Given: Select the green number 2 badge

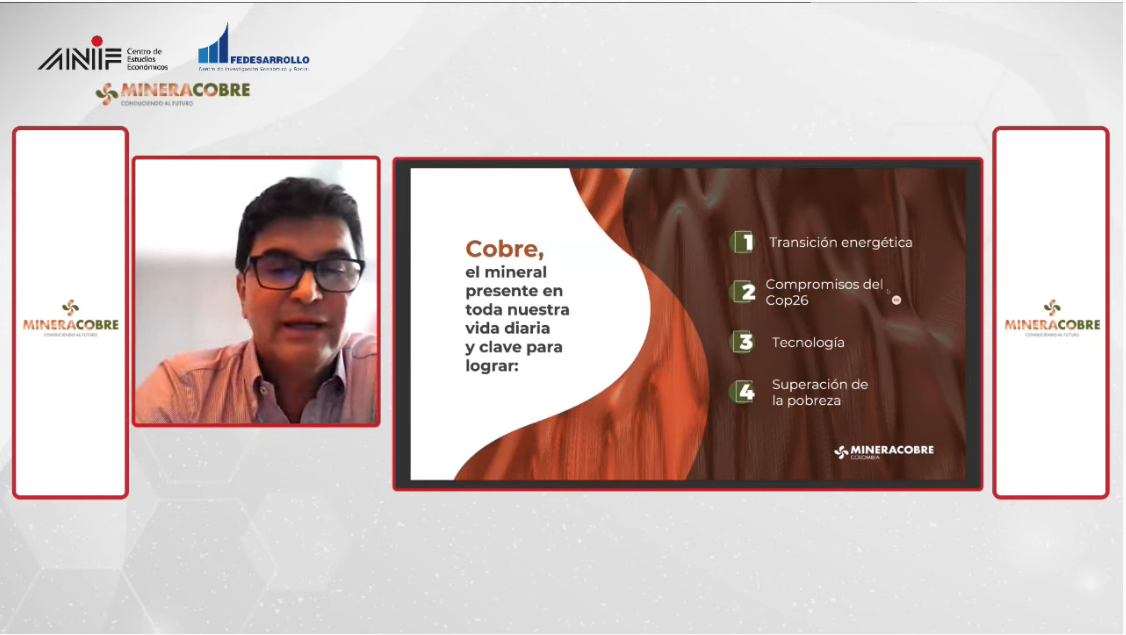Looking at the screenshot, I should click(x=744, y=292).
